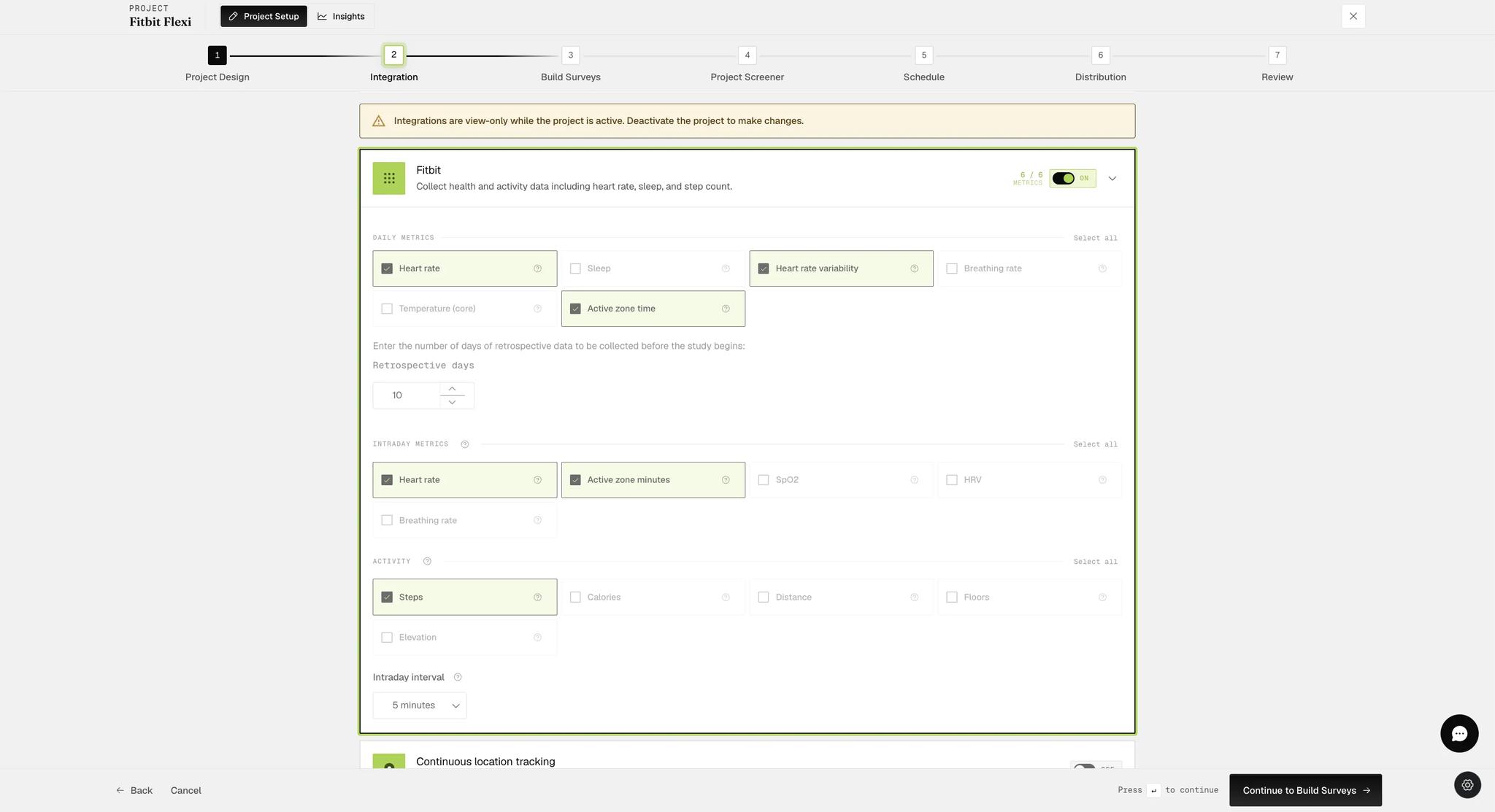1495x812 pixels.
Task: Switch to Project Setup tab
Action: [x=264, y=16]
